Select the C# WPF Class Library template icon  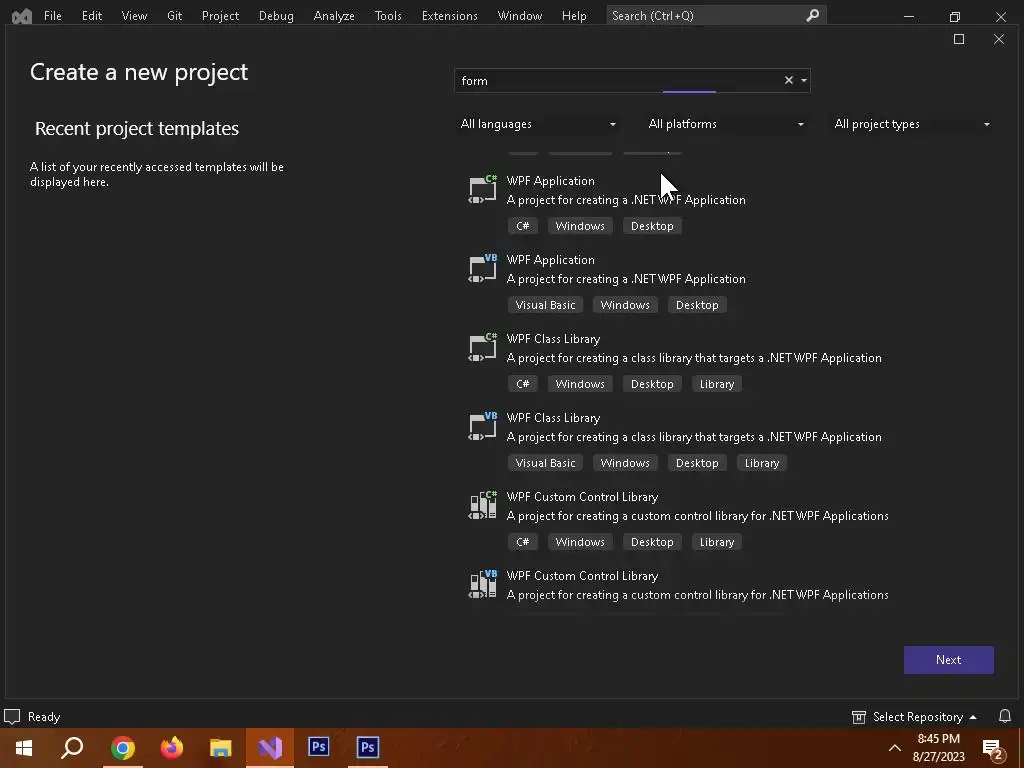click(x=483, y=347)
